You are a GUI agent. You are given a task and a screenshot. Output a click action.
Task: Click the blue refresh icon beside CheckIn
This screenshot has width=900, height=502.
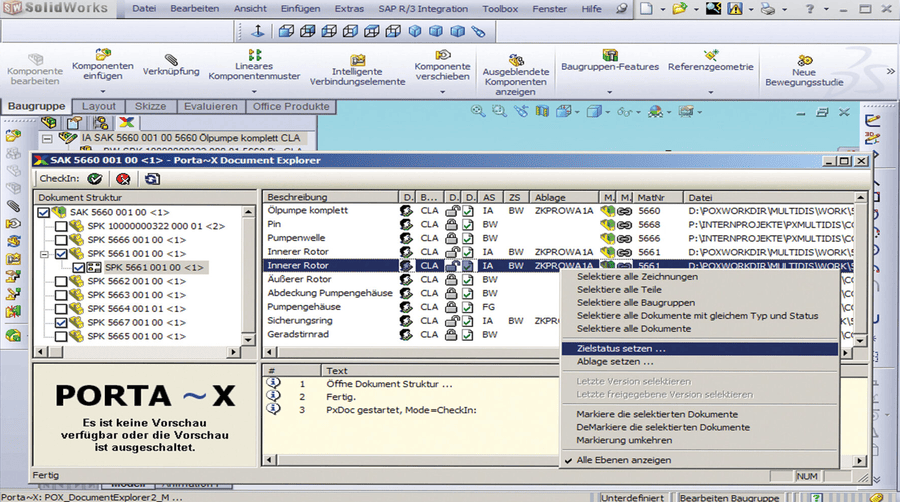tap(152, 179)
